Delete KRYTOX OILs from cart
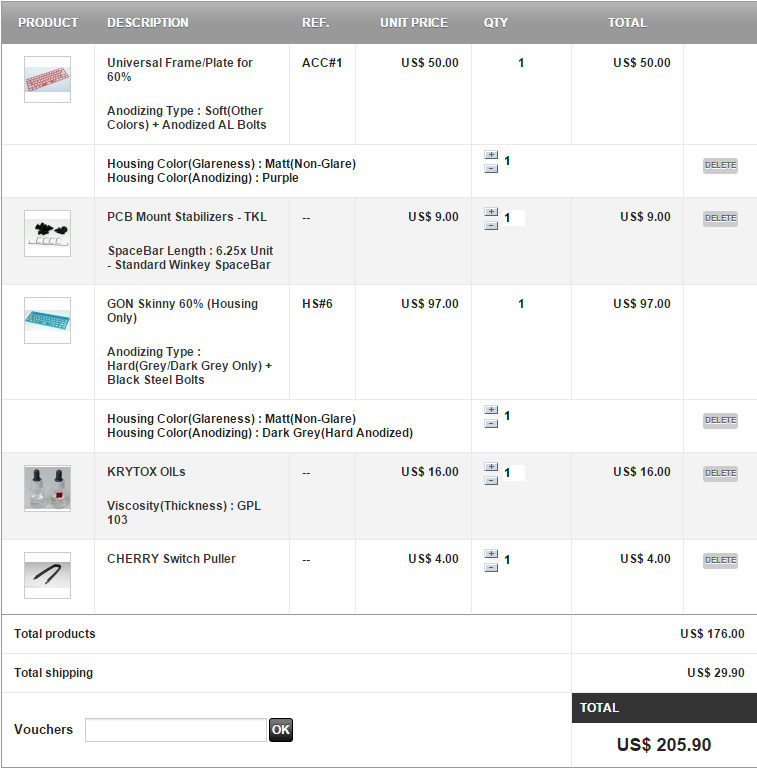The image size is (757, 768). click(x=720, y=473)
